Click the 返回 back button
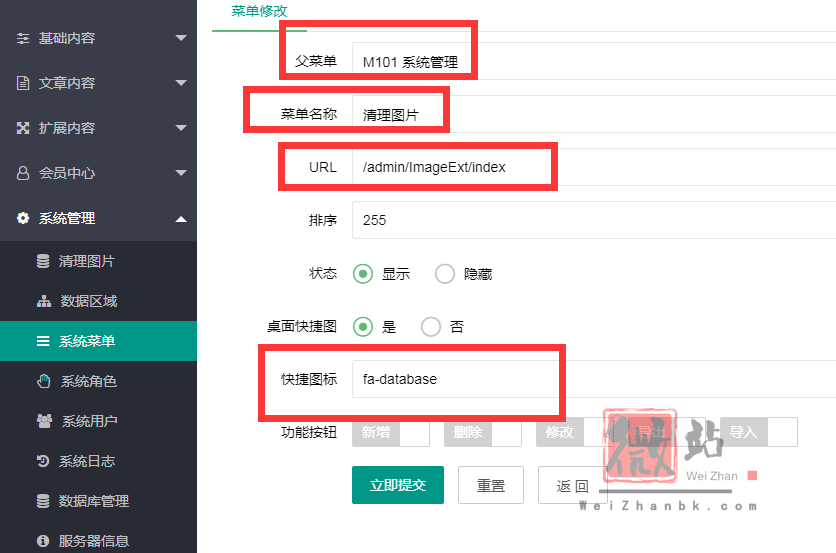 pyautogui.click(x=572, y=485)
